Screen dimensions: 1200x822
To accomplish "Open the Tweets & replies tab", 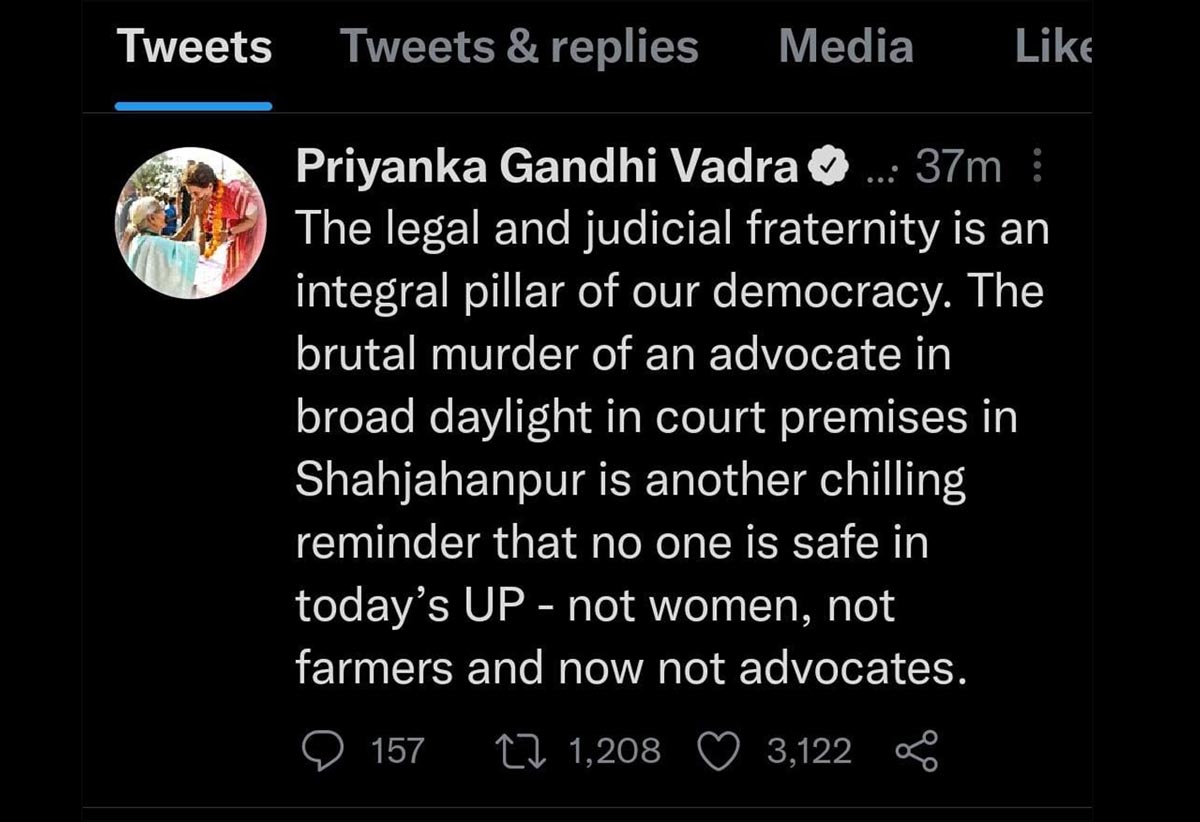I will click(x=519, y=47).
